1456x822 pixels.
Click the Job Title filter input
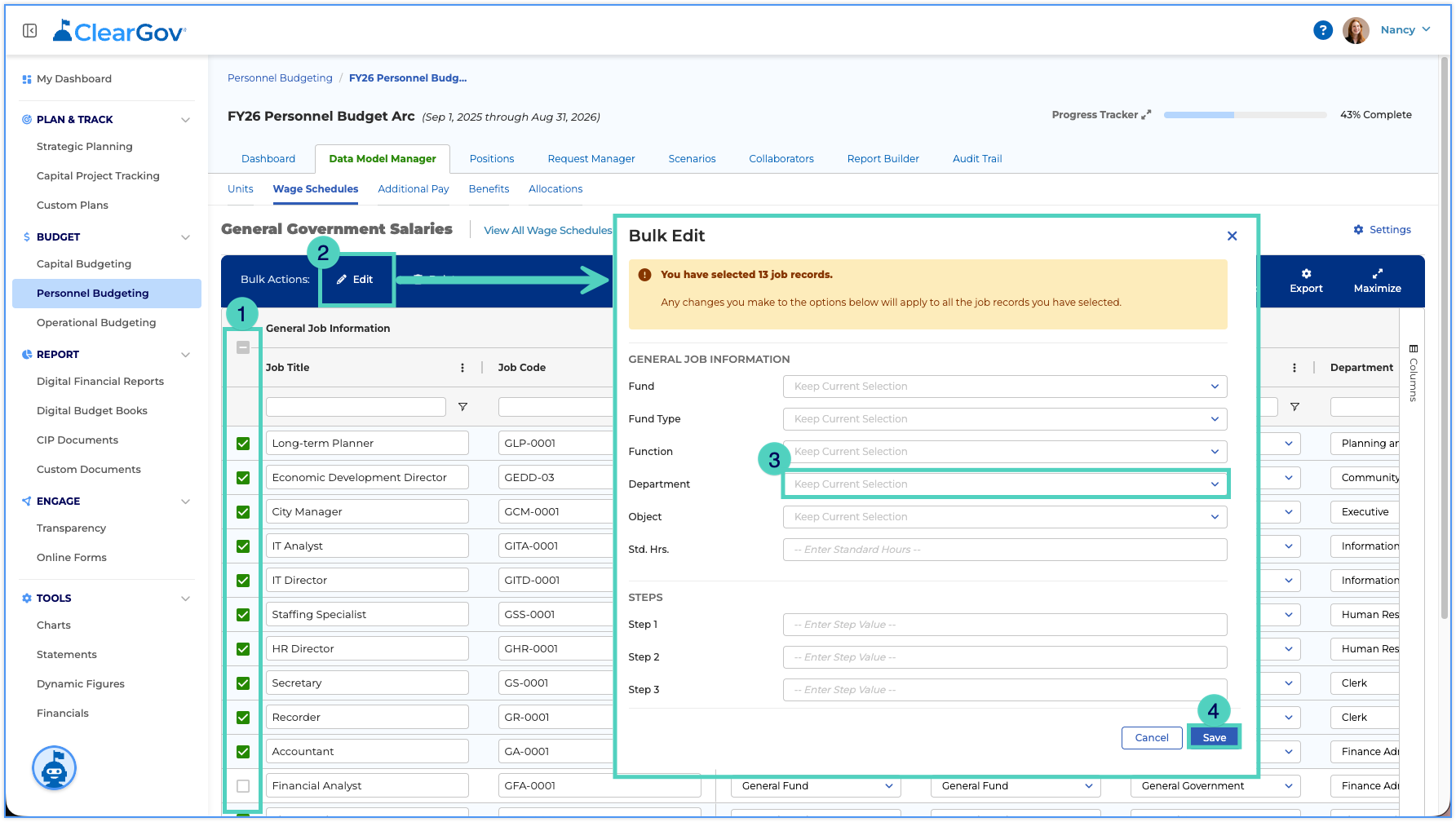[x=356, y=407]
